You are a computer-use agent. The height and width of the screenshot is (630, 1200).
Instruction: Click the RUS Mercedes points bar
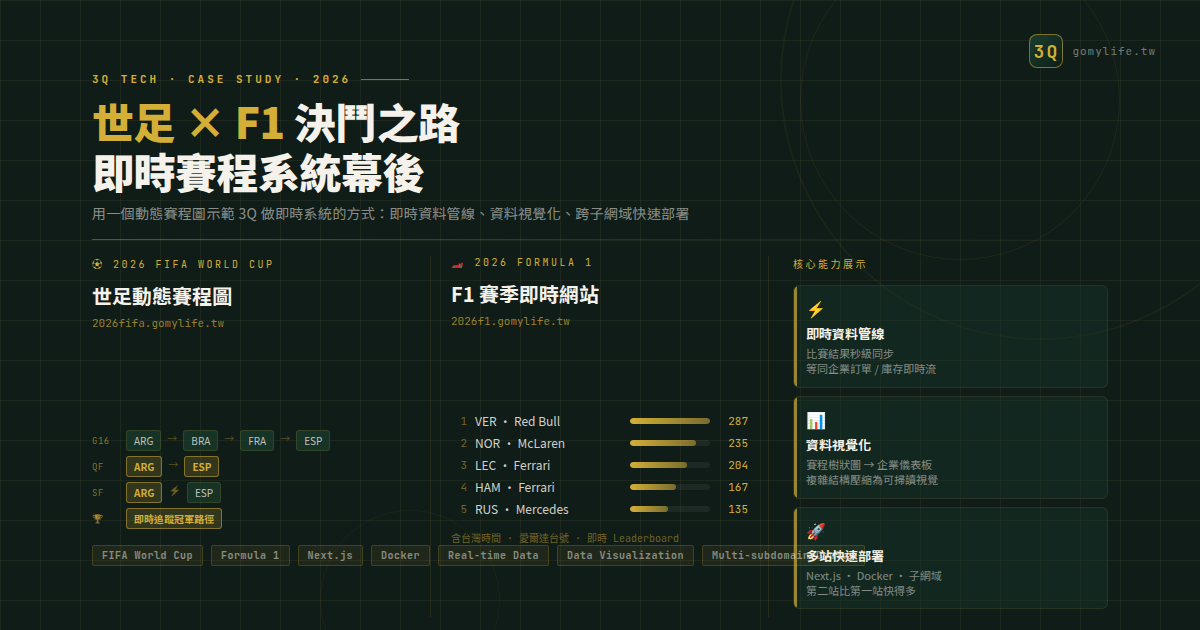pos(670,509)
